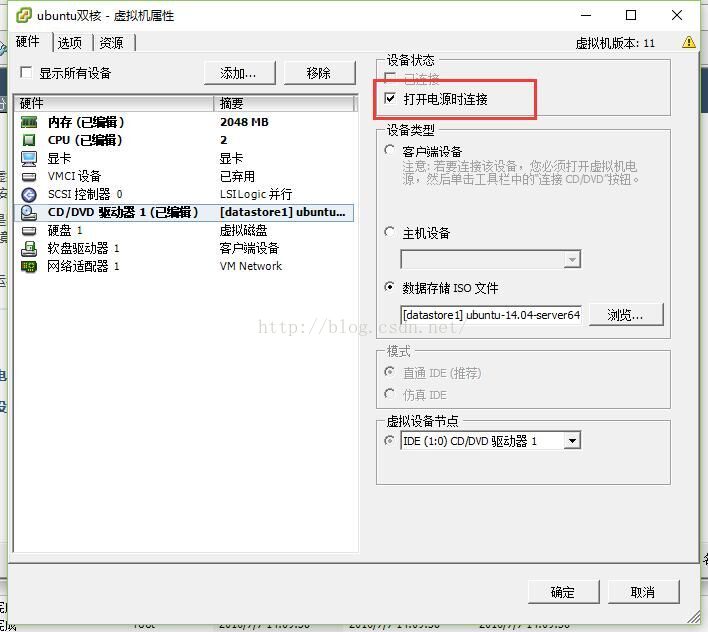Click the 2048 MB summary value
The image size is (708, 632).
(x=244, y=122)
